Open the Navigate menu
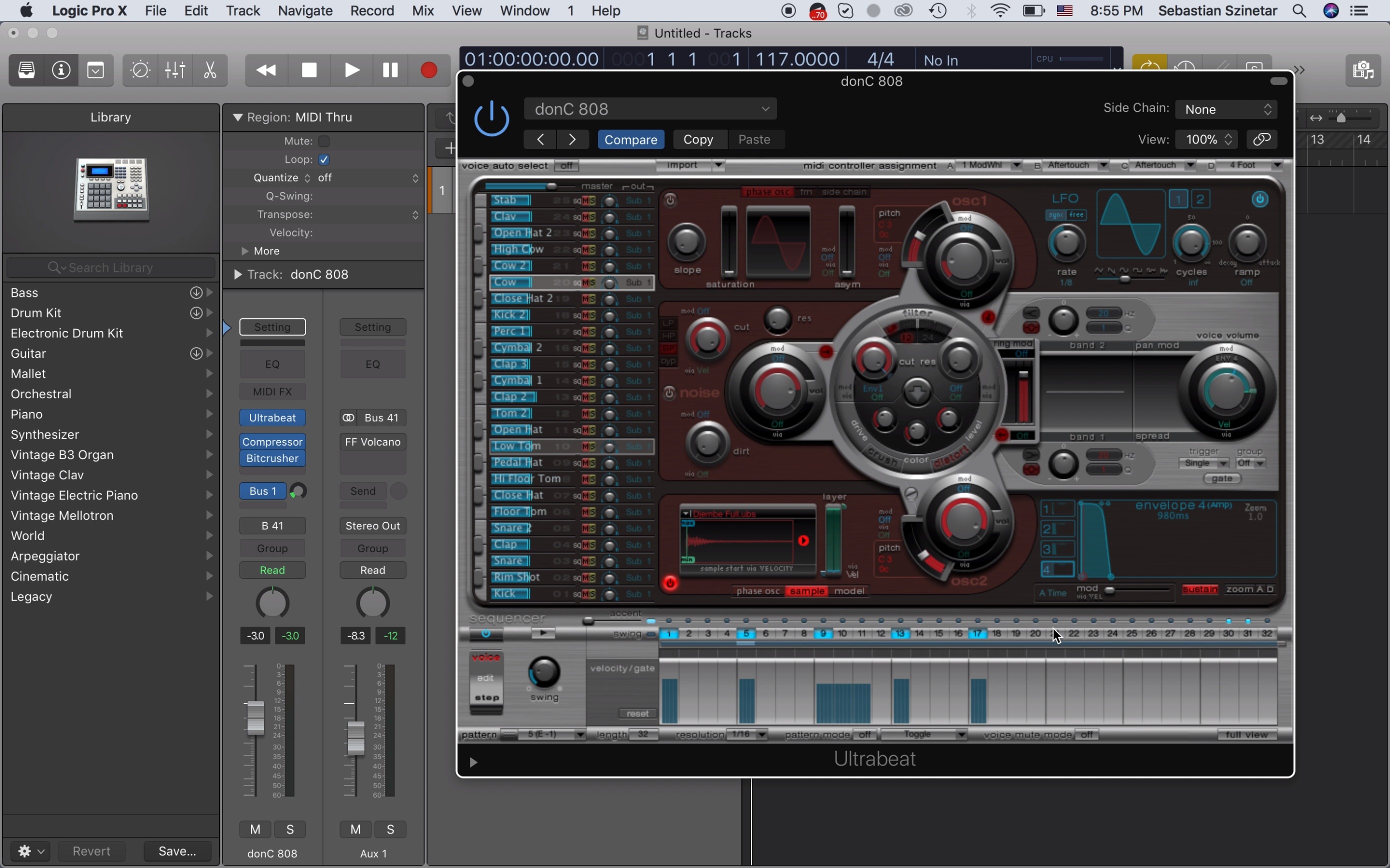This screenshot has width=1390, height=868. [305, 11]
